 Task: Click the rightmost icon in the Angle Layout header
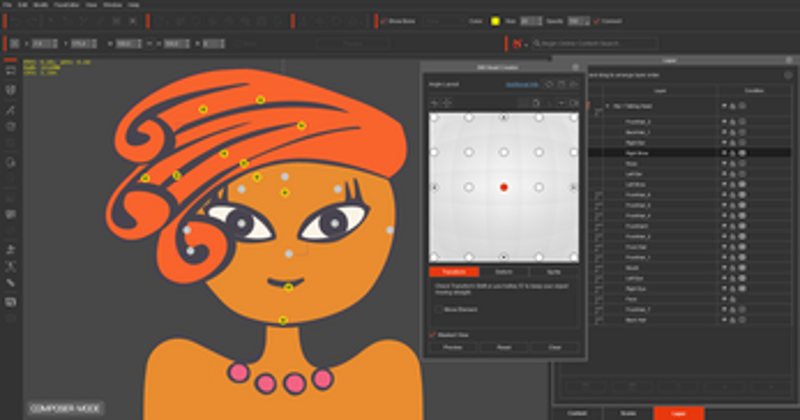tap(573, 85)
